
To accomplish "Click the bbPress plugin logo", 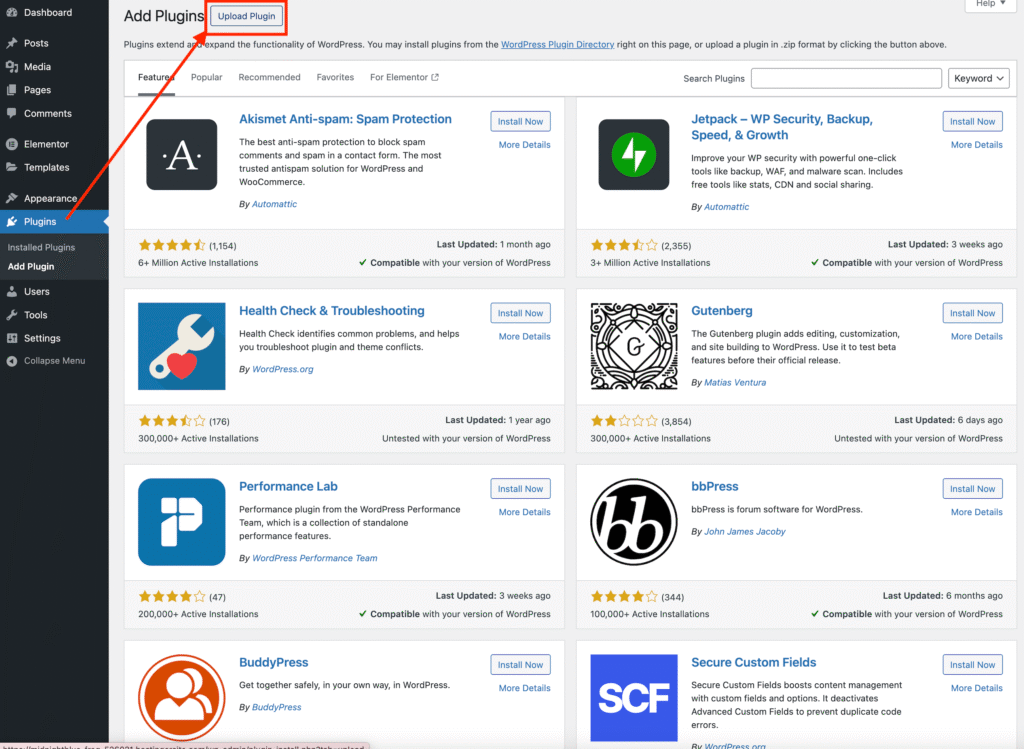I will point(633,522).
